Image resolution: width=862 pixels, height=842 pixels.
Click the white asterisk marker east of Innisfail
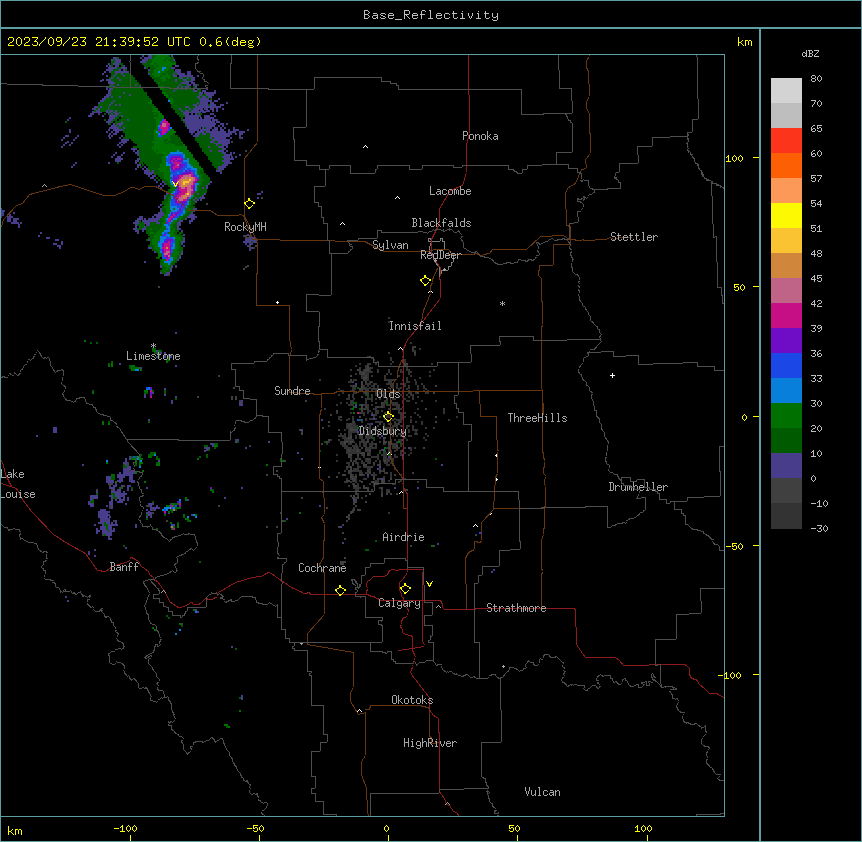tap(502, 304)
